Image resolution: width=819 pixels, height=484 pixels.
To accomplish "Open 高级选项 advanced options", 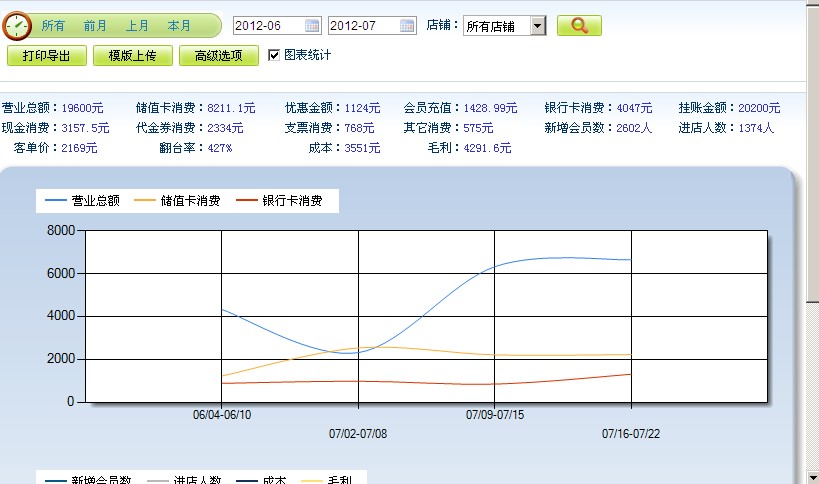I will coord(219,56).
